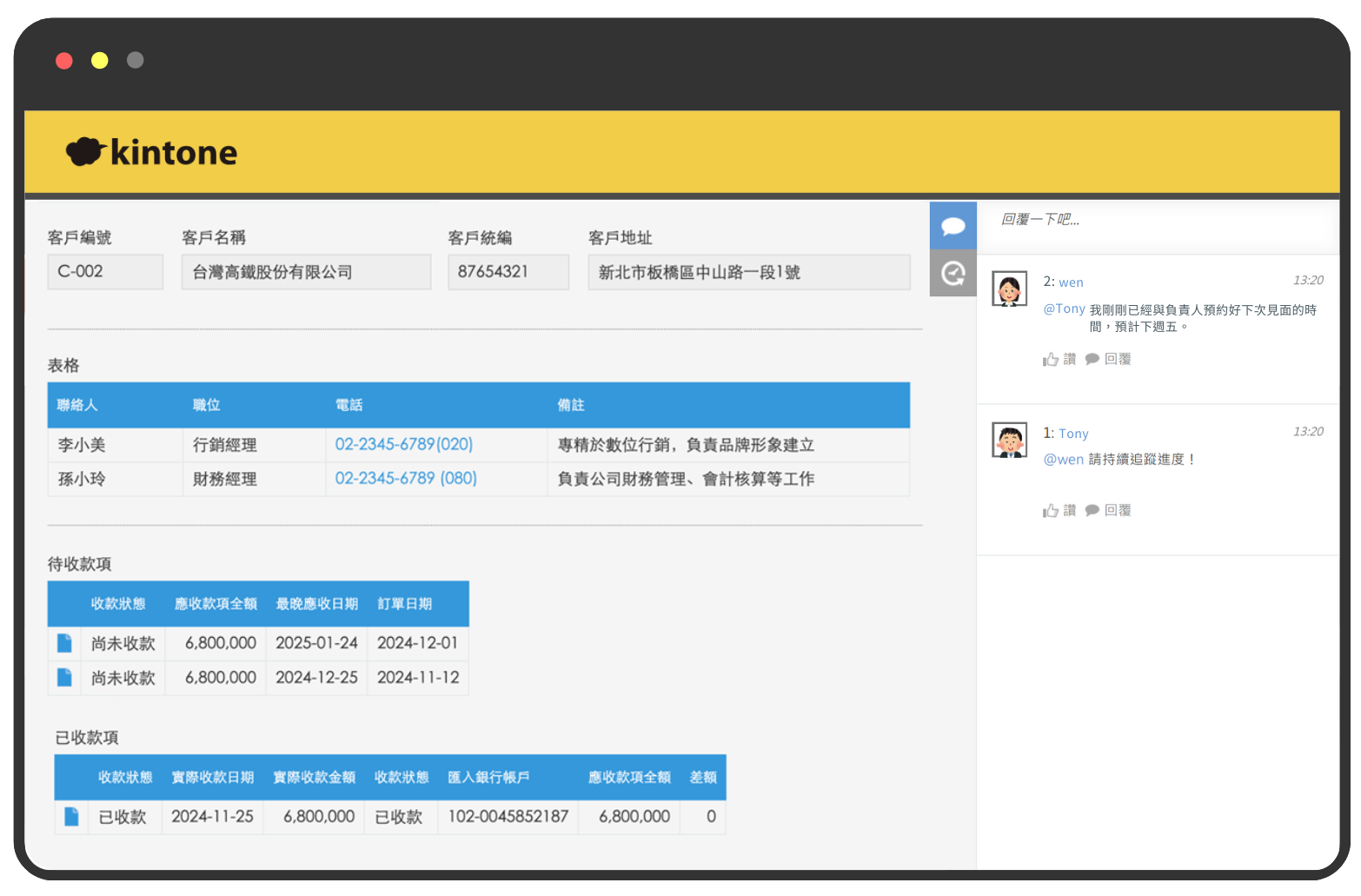Focus the 回覆一下吧 comment box
The image size is (1361, 896).
click(x=1158, y=227)
